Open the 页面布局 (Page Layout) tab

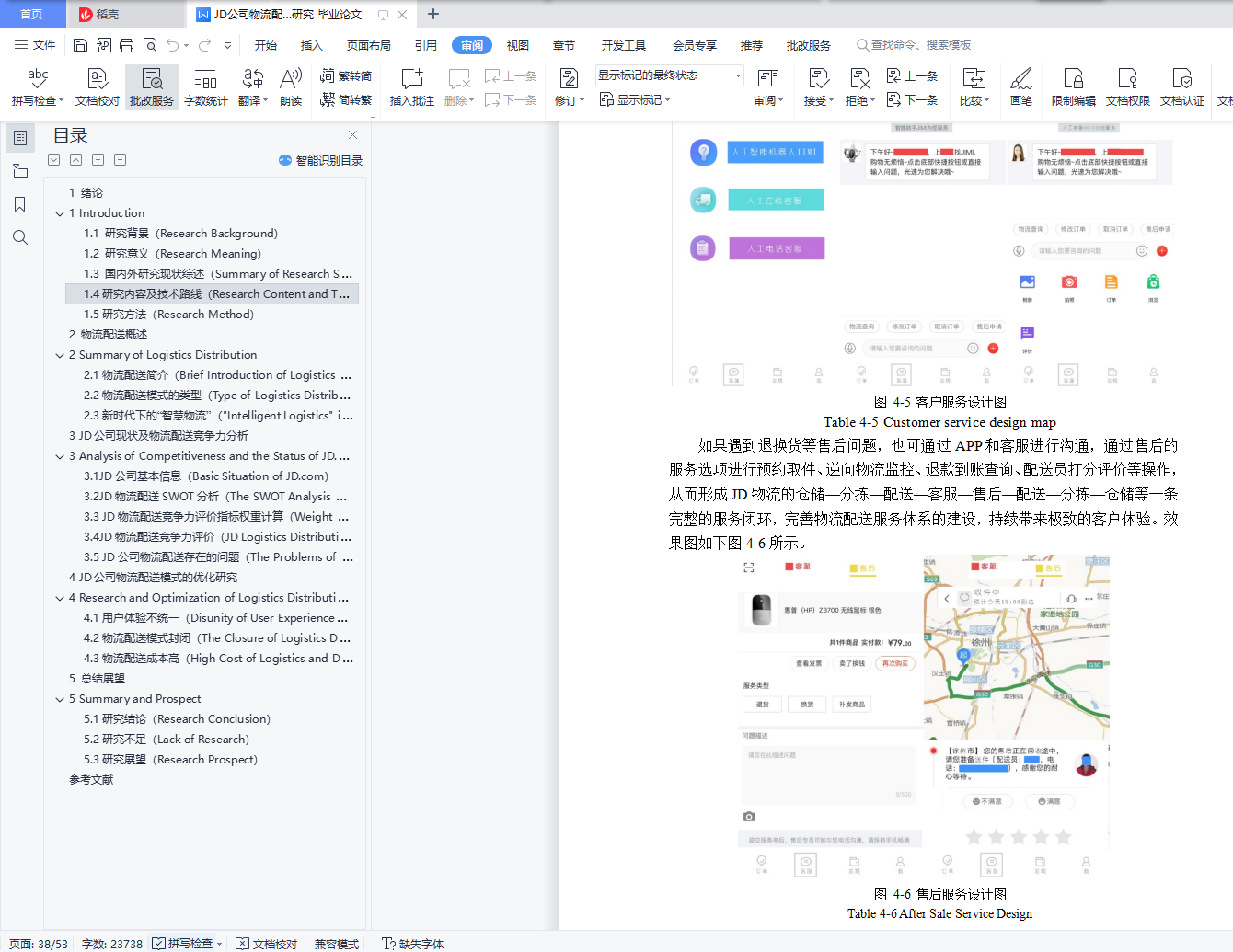pos(369,45)
